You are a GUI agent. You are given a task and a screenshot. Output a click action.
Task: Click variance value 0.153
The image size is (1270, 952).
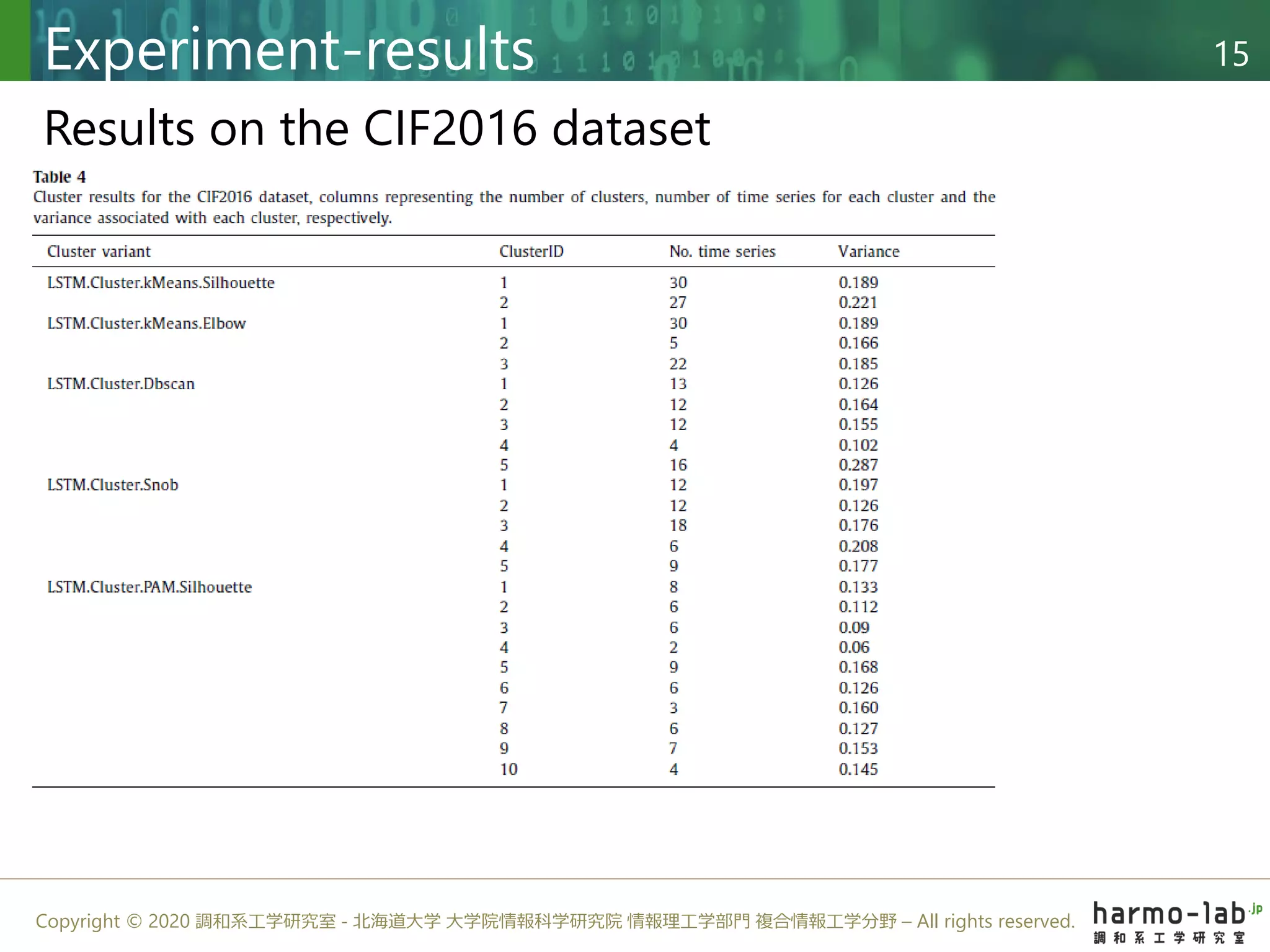tap(858, 748)
